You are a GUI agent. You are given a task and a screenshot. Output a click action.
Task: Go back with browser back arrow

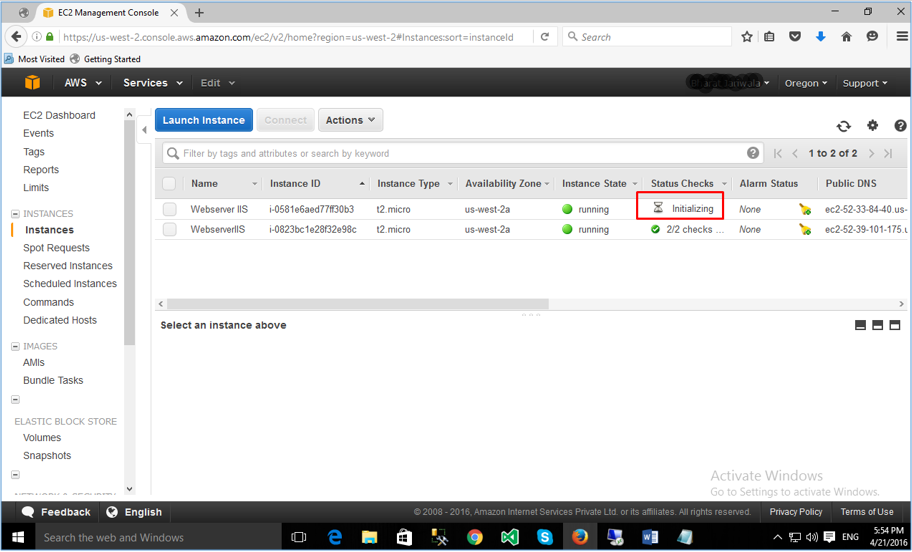click(x=16, y=37)
